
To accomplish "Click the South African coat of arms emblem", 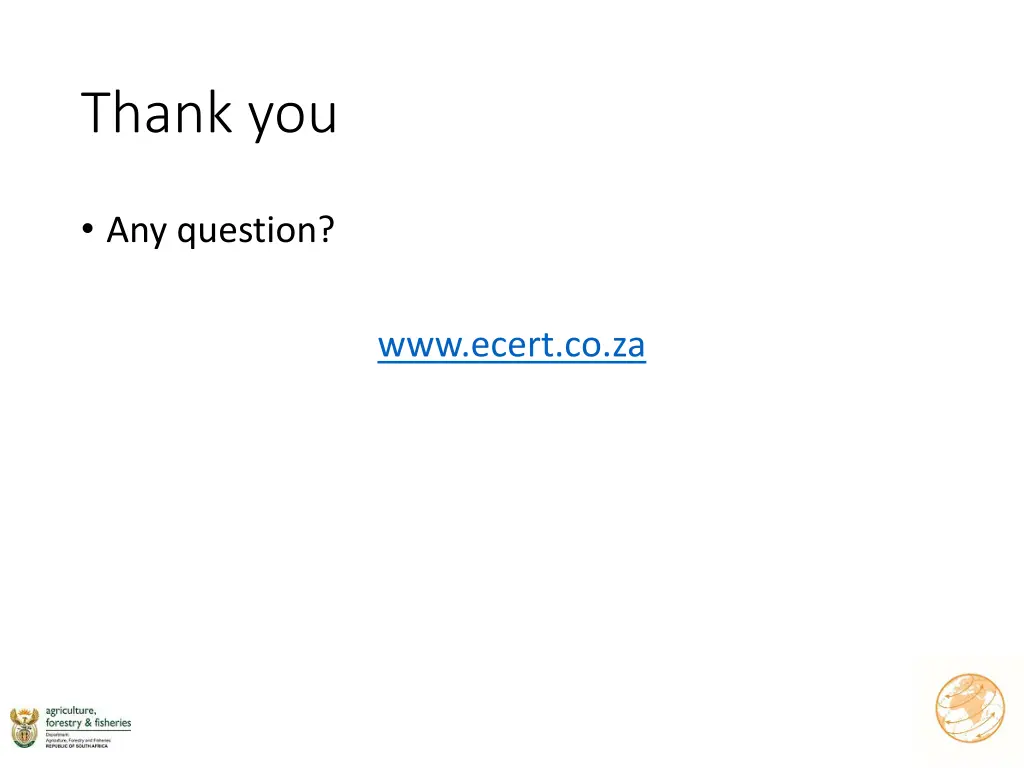I will pyautogui.click(x=23, y=727).
